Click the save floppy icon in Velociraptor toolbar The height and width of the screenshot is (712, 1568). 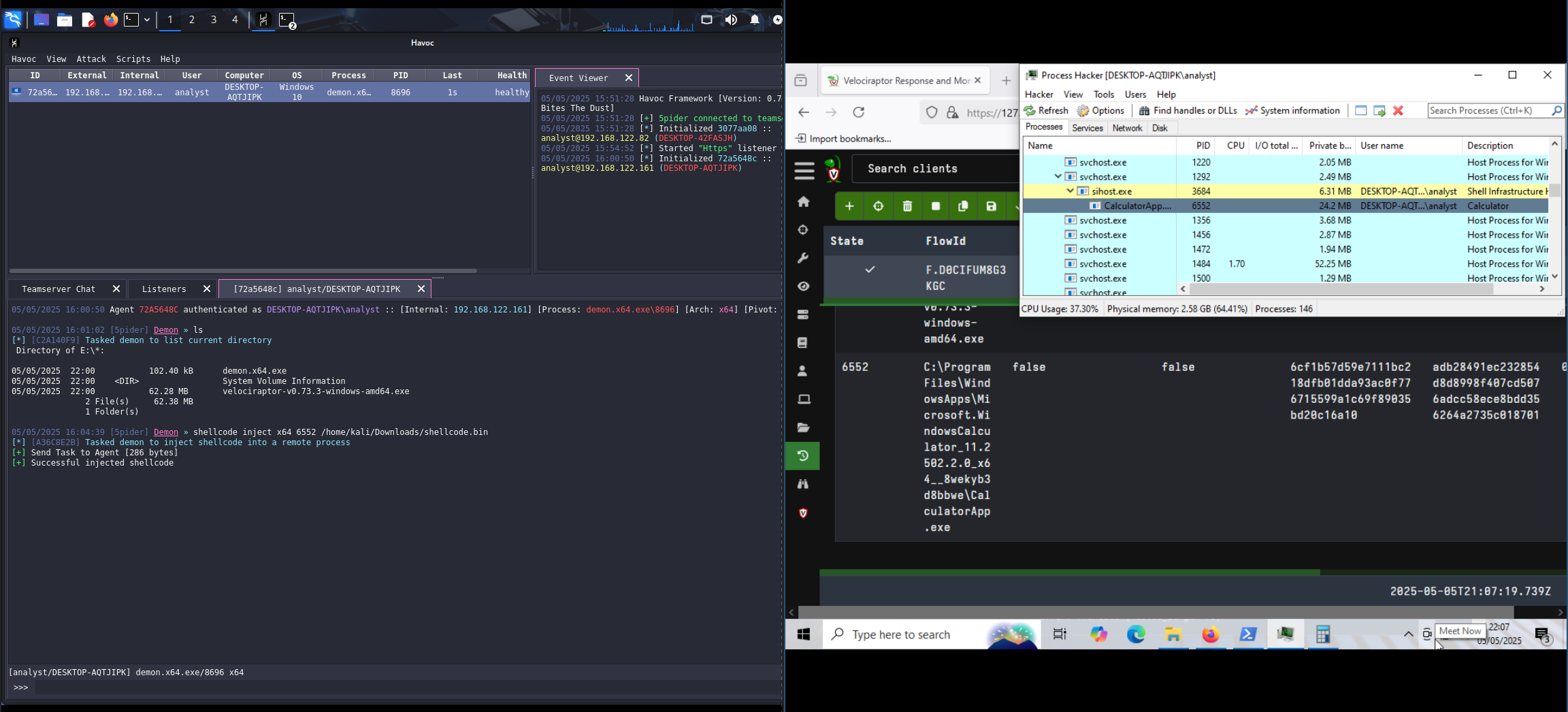991,206
